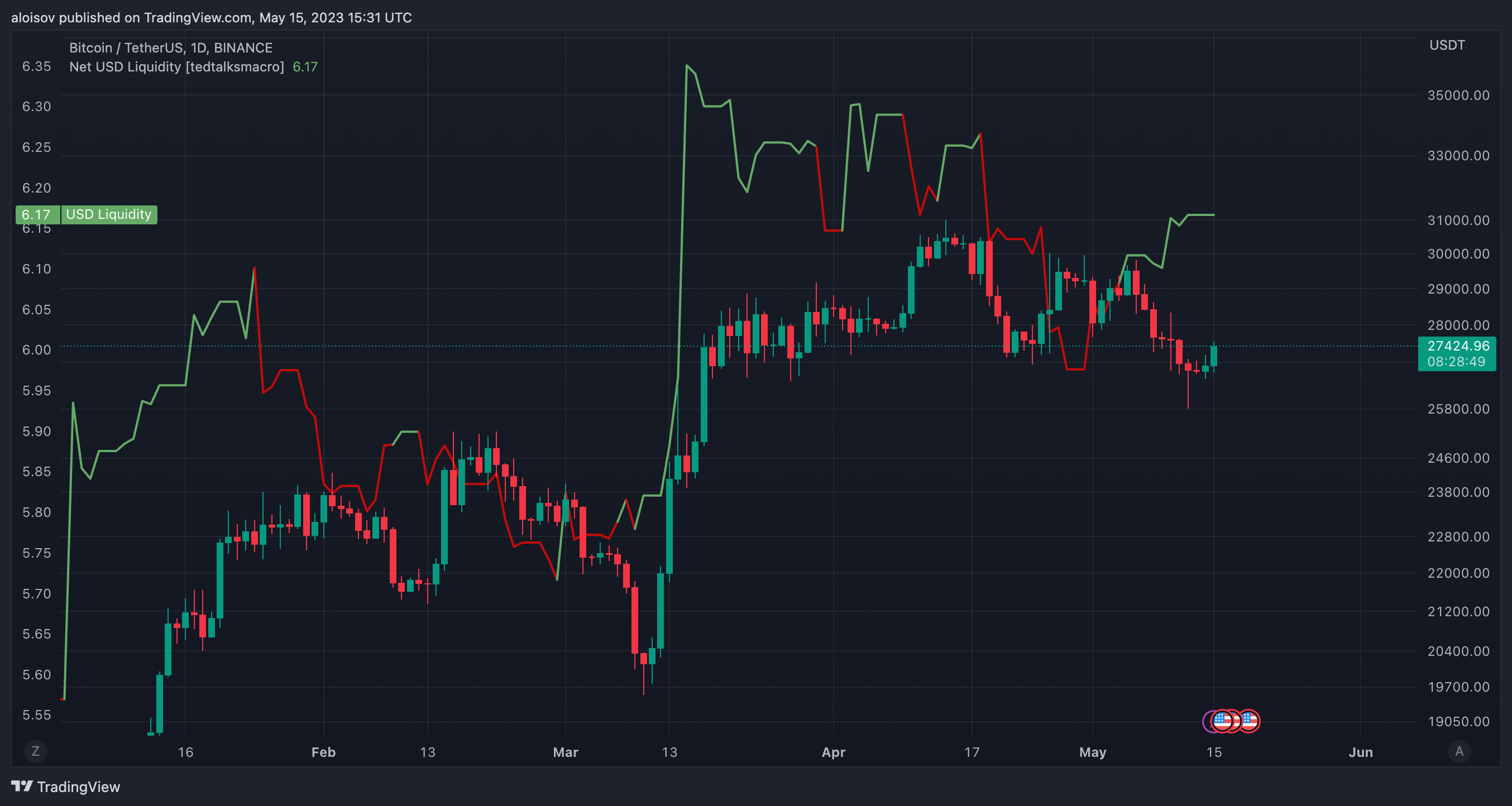1512x806 pixels.
Task: Open the TradingView logo link
Action: coord(66,786)
